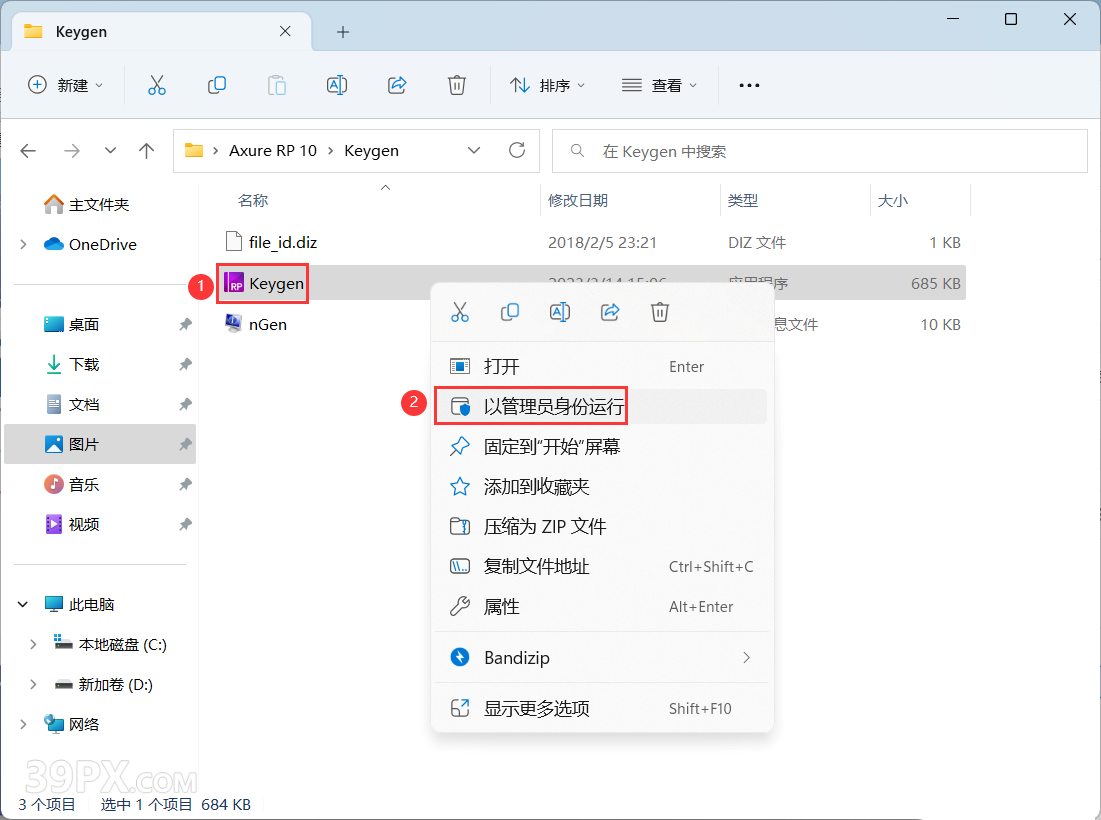
Task: Click the Share icon in the context menu
Action: coord(610,312)
